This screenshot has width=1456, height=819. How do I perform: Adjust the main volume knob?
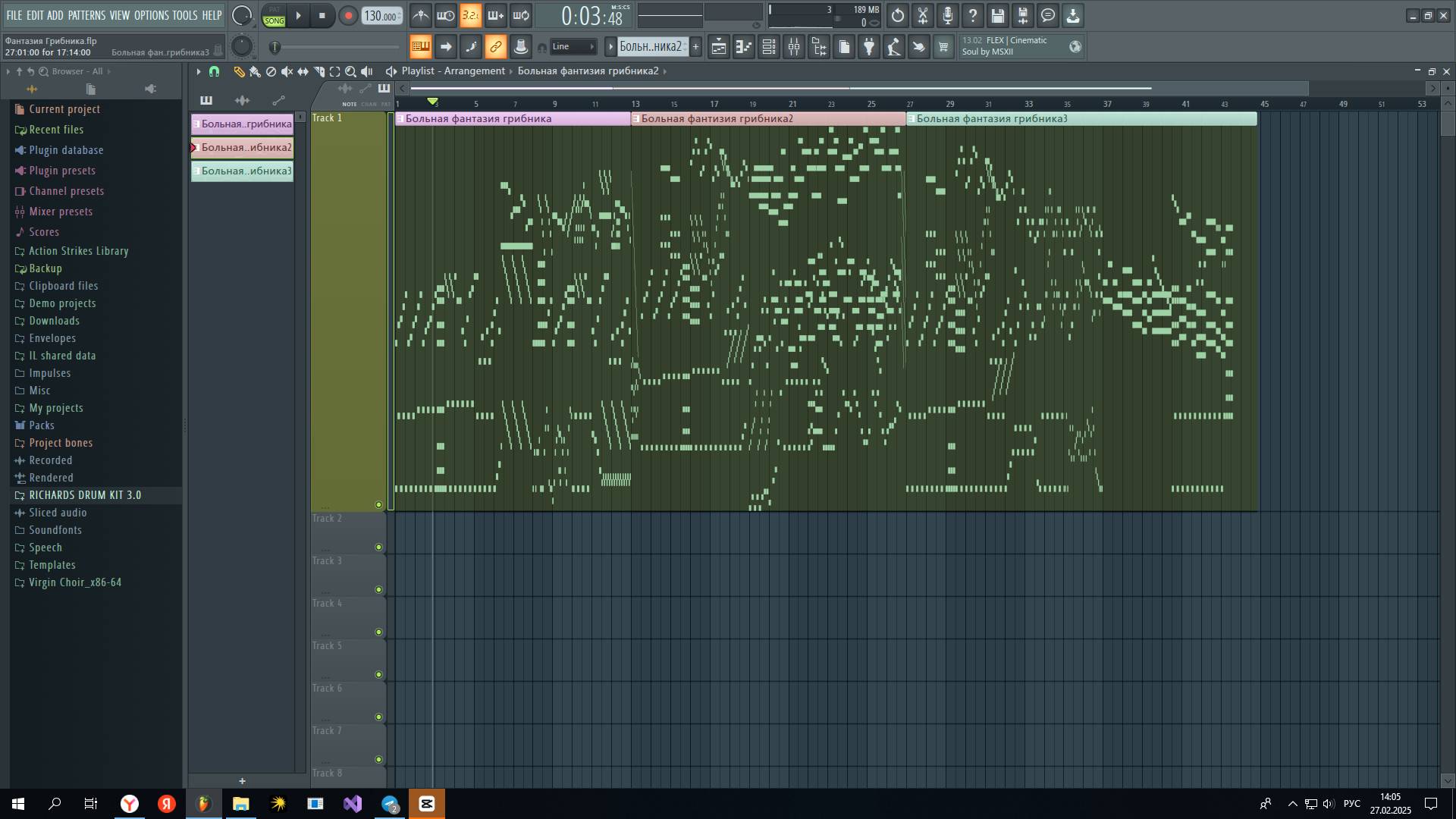point(242,15)
